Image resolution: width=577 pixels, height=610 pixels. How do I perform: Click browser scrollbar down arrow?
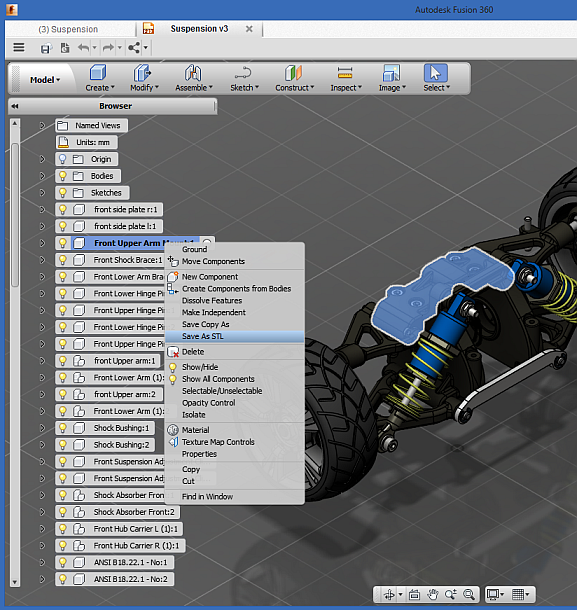(14, 582)
